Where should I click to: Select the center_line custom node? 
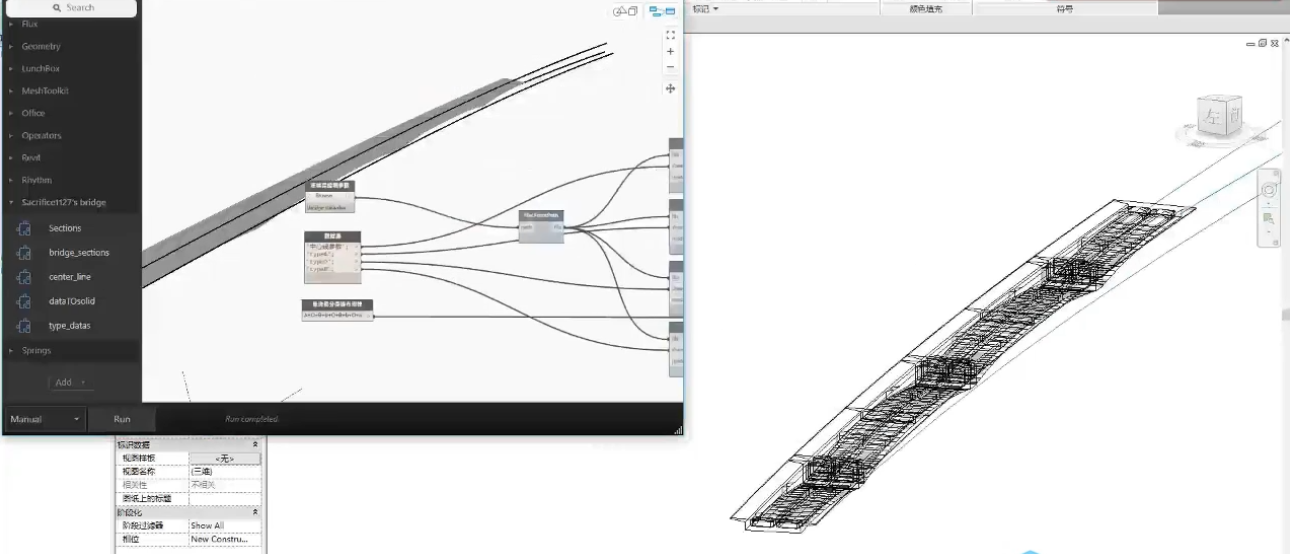(69, 277)
